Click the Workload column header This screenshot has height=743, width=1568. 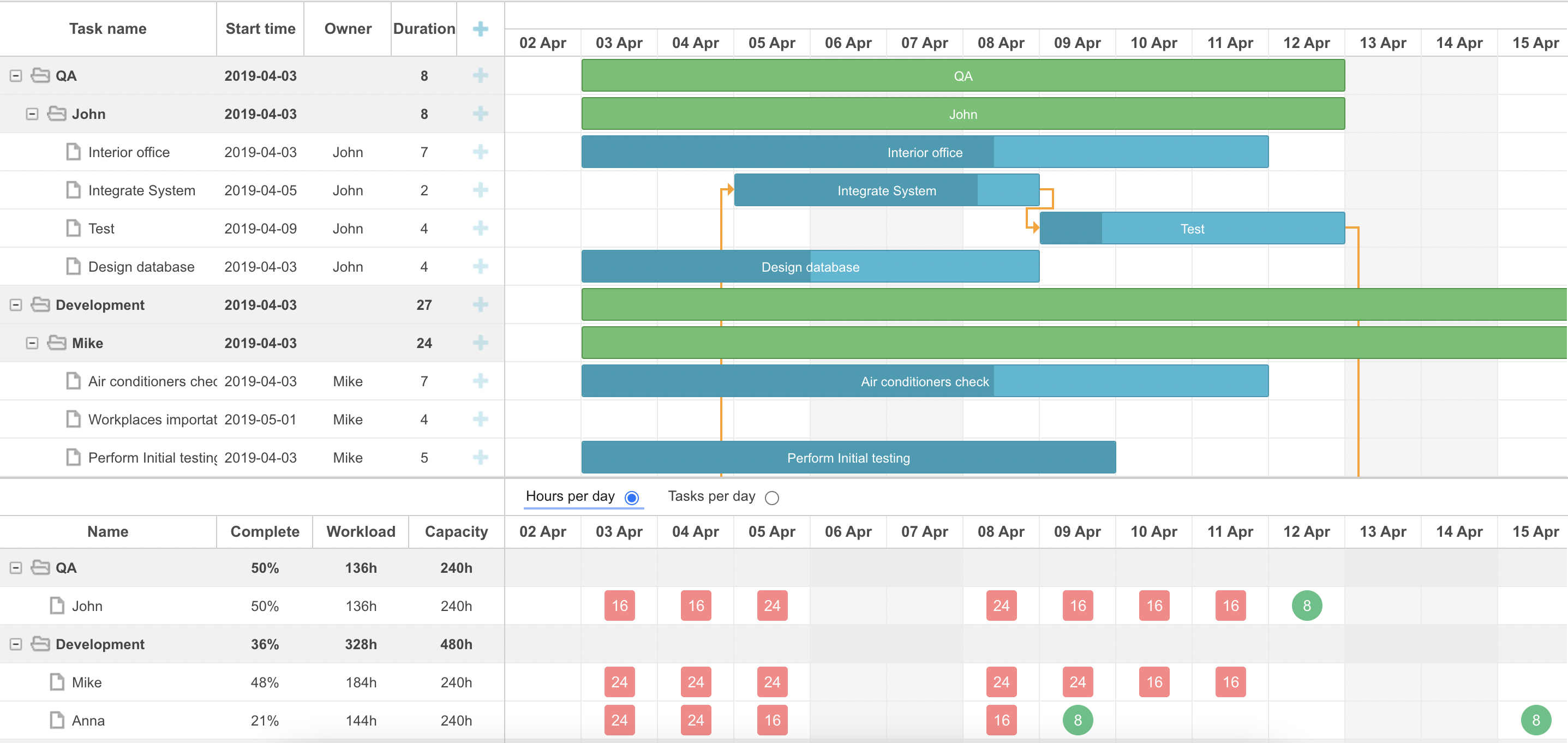click(x=360, y=531)
